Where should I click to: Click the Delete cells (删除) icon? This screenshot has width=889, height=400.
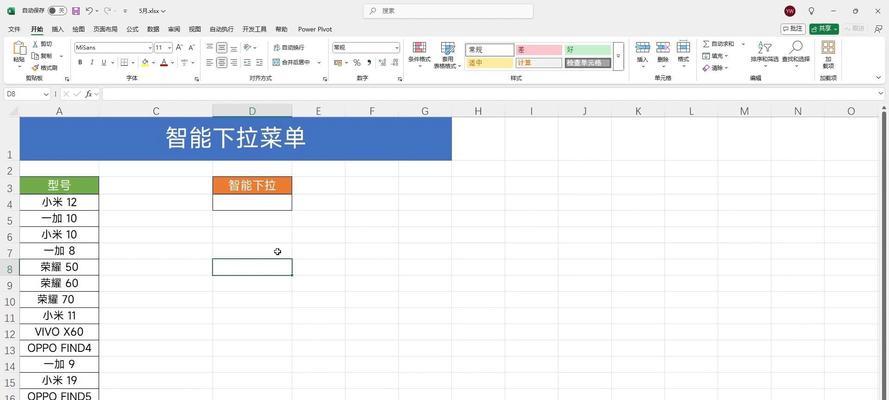pos(663,48)
